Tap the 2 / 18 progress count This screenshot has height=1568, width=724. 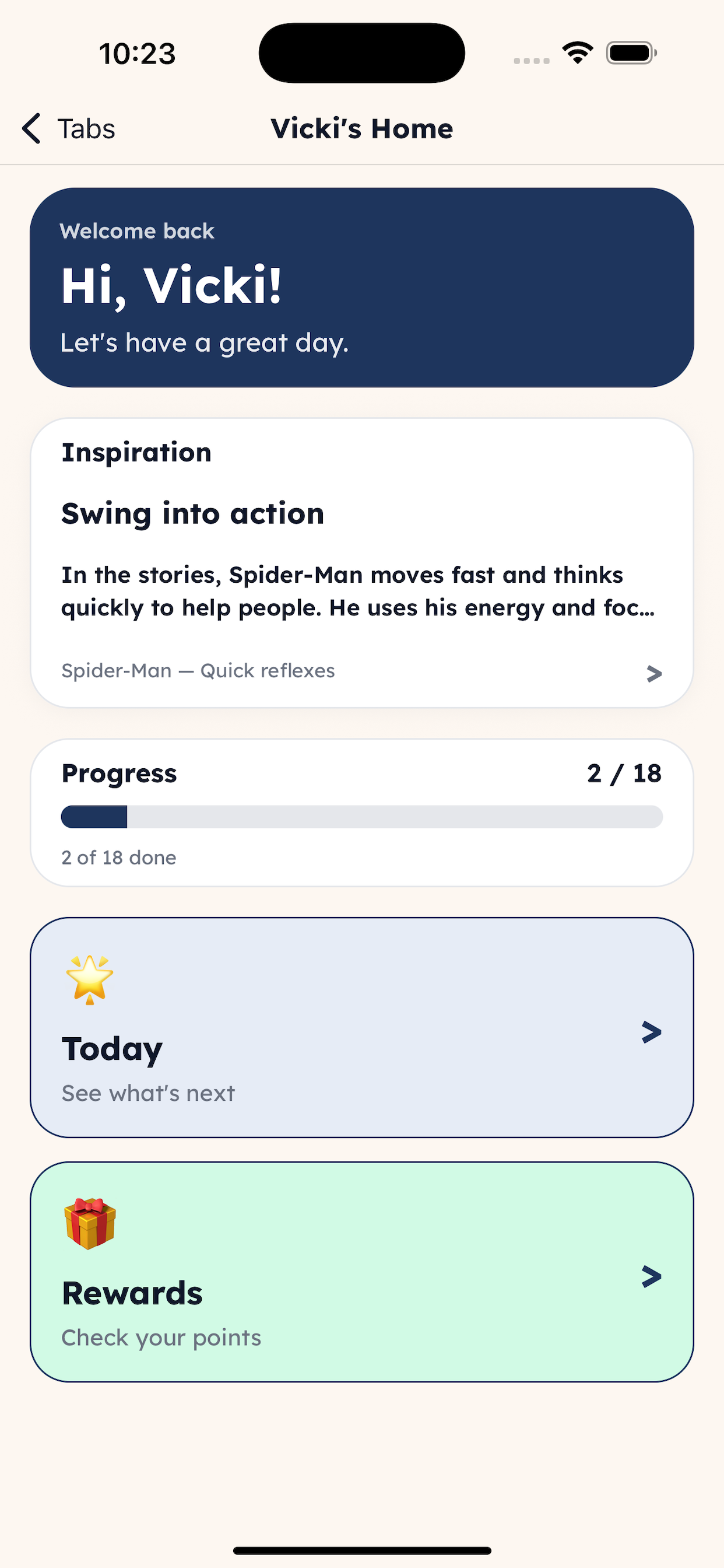tap(623, 773)
